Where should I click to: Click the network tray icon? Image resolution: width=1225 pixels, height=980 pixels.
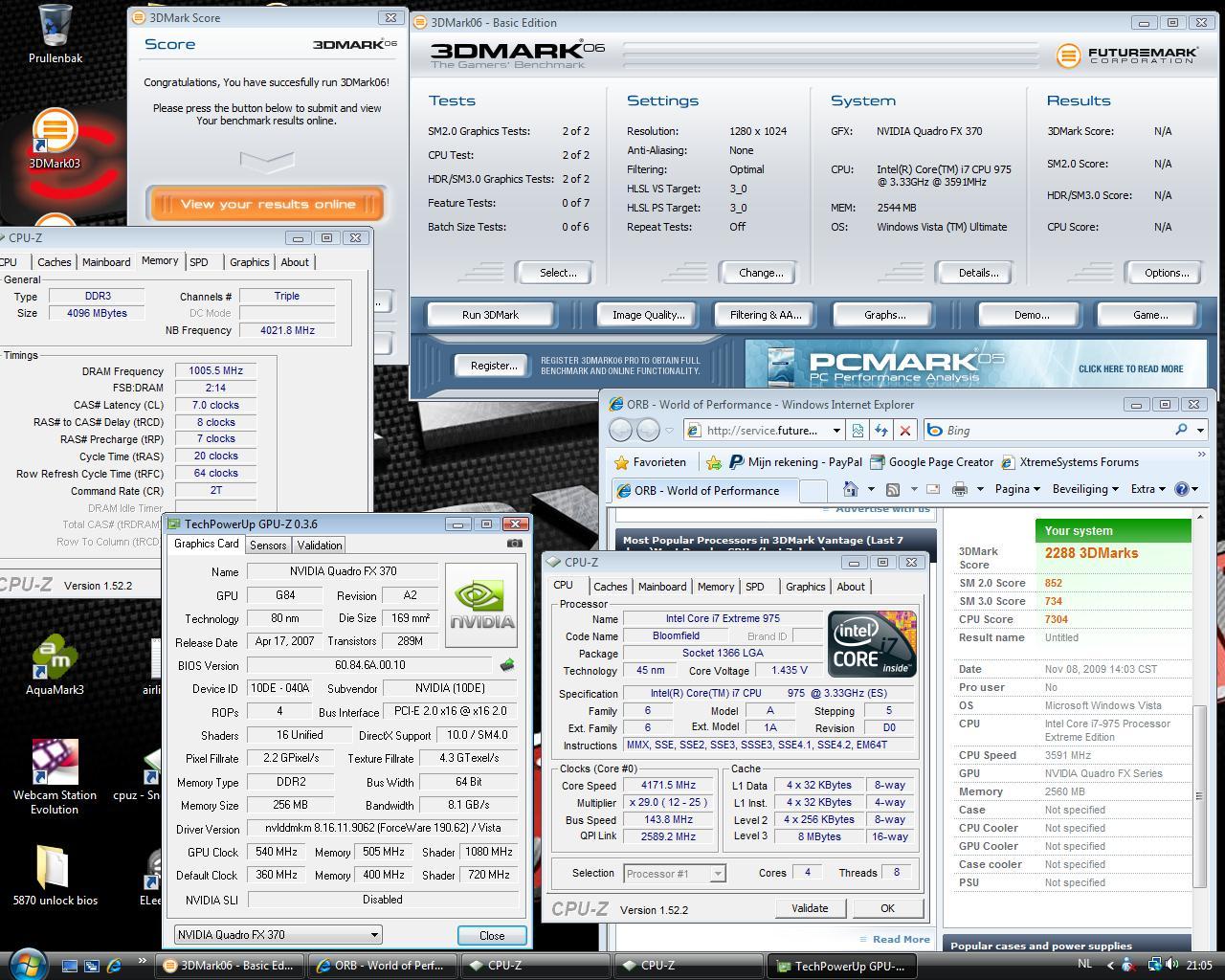click(x=1155, y=965)
